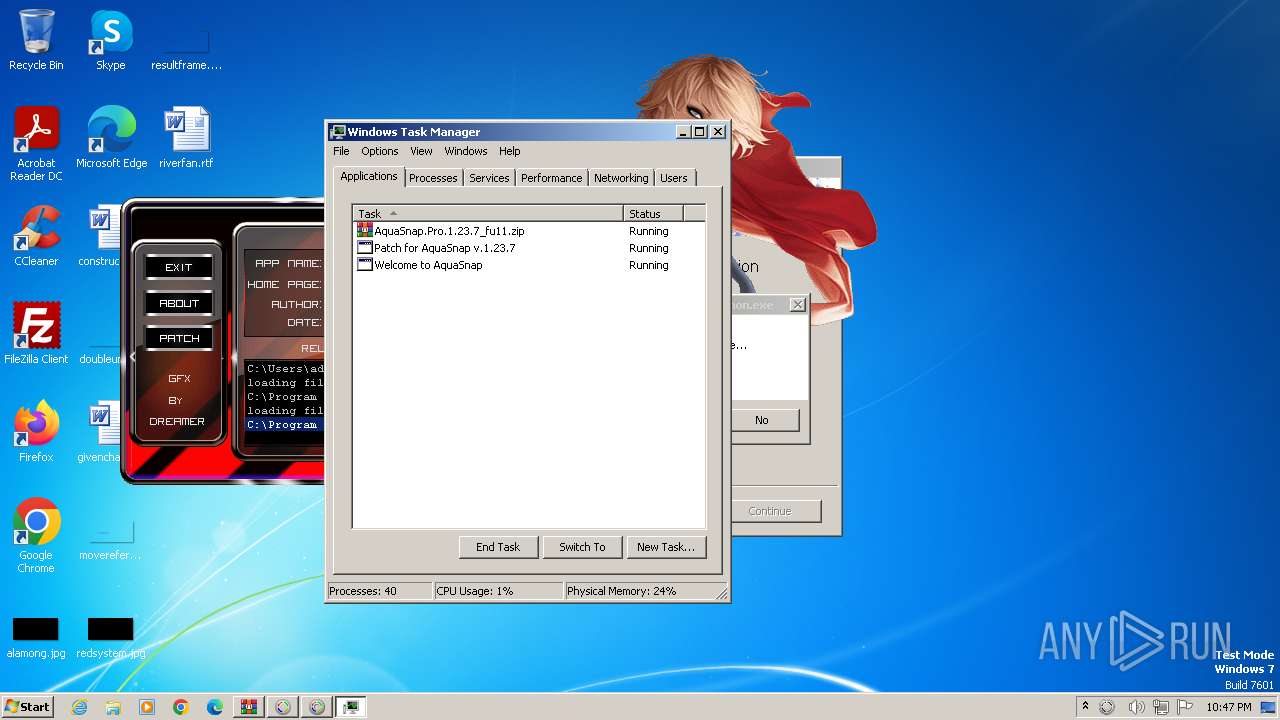Switch to WinRAR taskbar button
This screenshot has height=720, width=1280.
pos(249,707)
